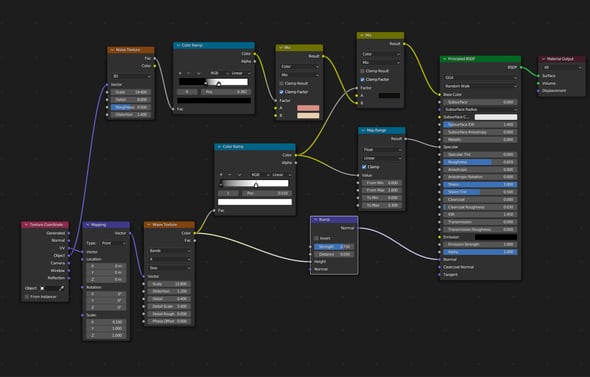Click the UV output socket on Texture Coordinate
This screenshot has height=377, width=590.
tap(69, 248)
